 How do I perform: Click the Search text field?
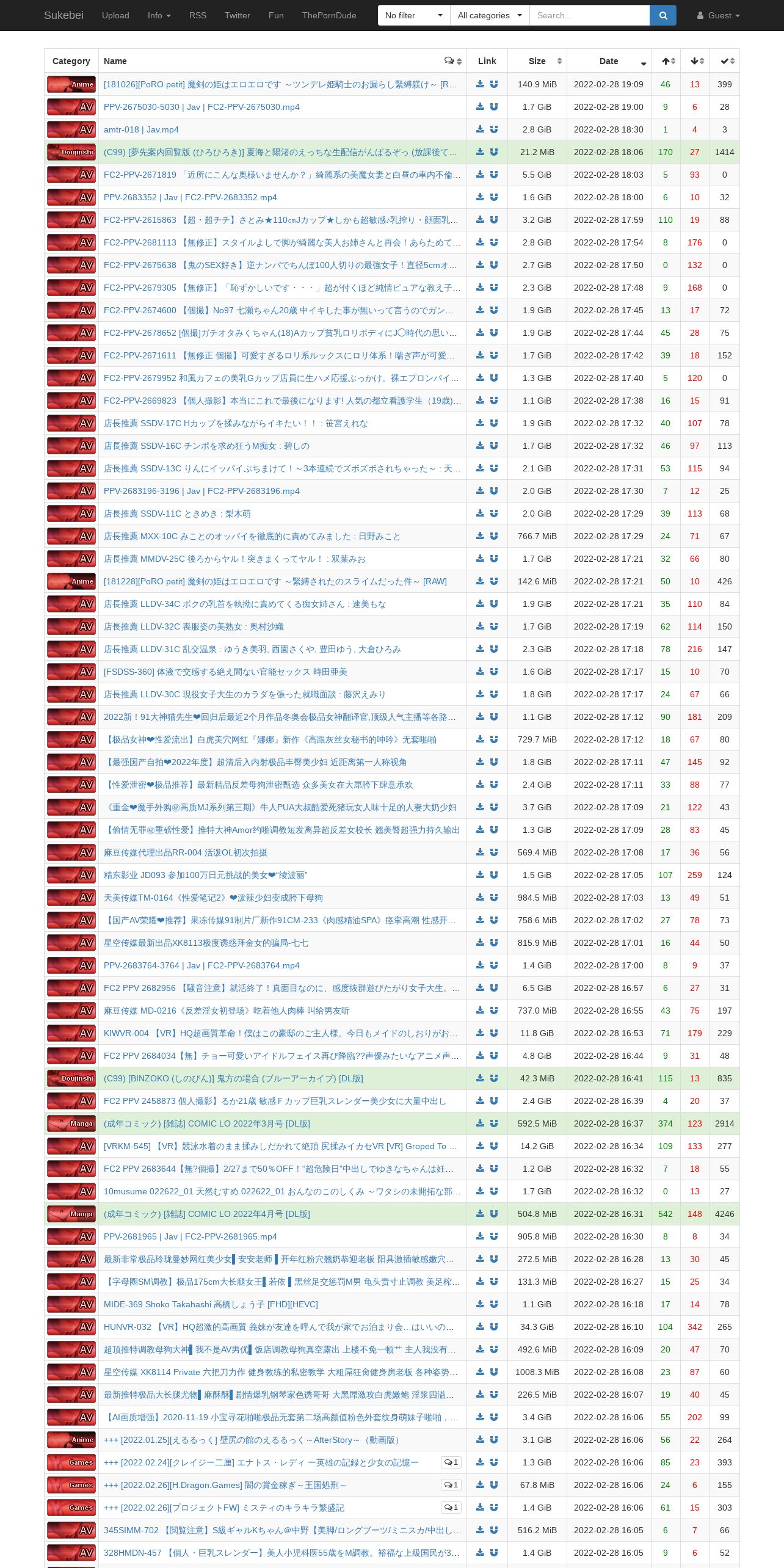click(x=589, y=15)
